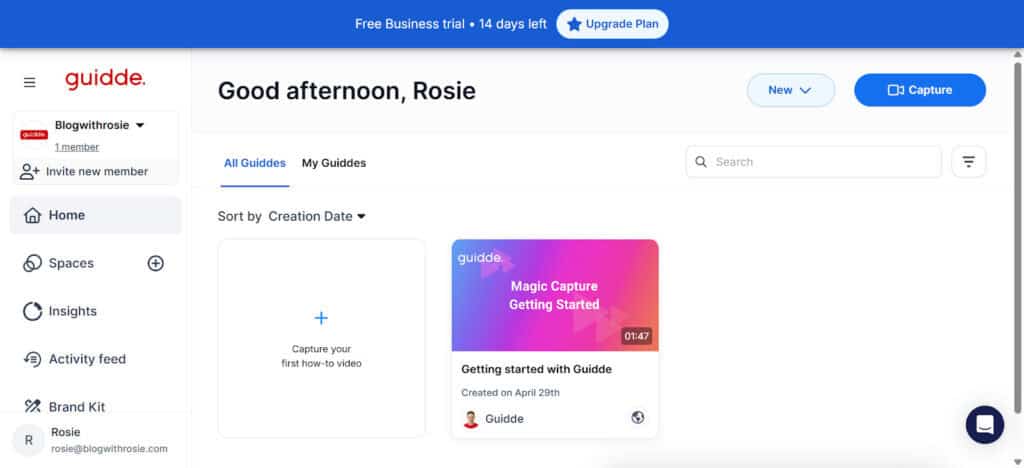Click Free Business trial banner text
Image resolution: width=1024 pixels, height=468 pixels.
(451, 24)
